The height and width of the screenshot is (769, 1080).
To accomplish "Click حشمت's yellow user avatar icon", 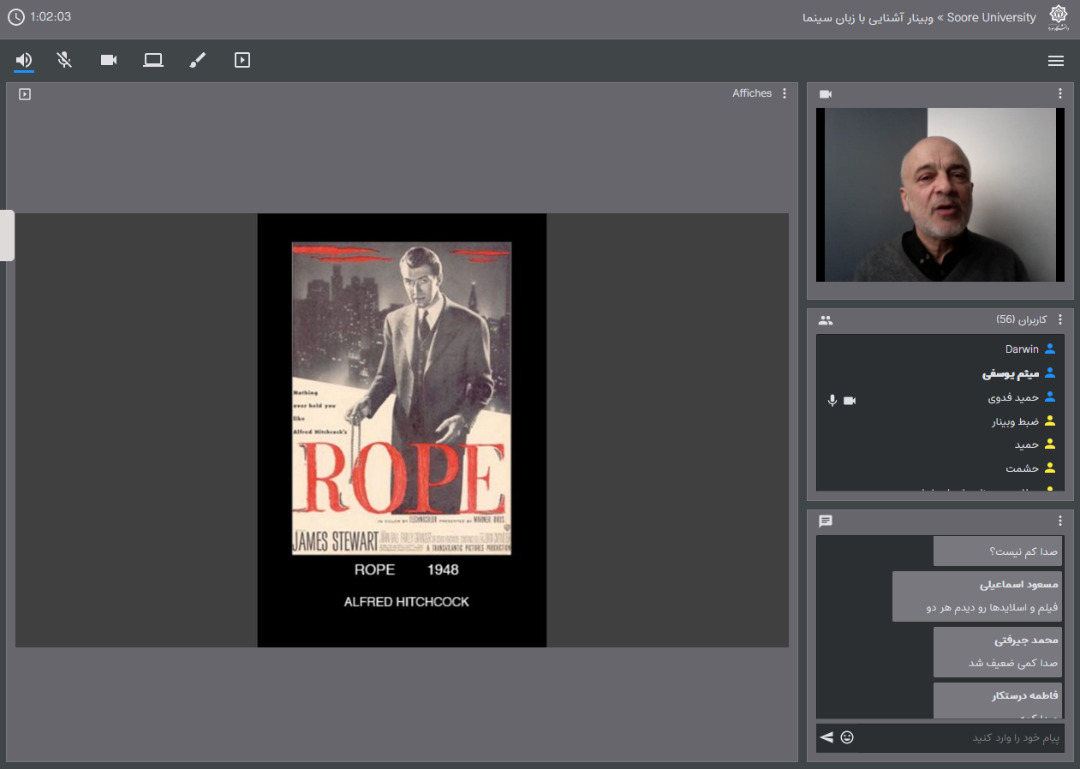I will pos(1050,468).
